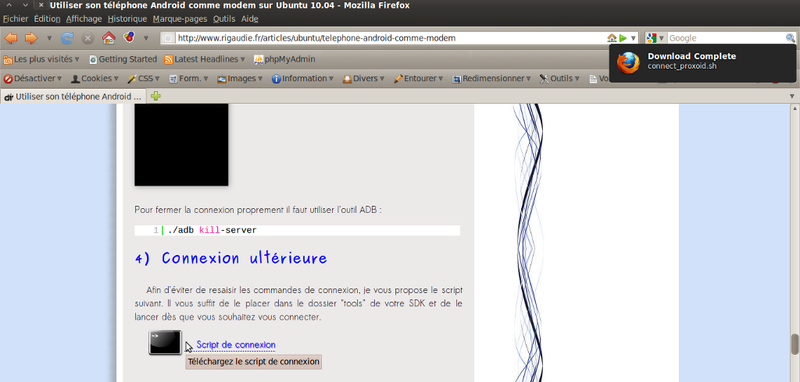Open the Édition menu
This screenshot has height=382, width=800.
pyautogui.click(x=47, y=19)
